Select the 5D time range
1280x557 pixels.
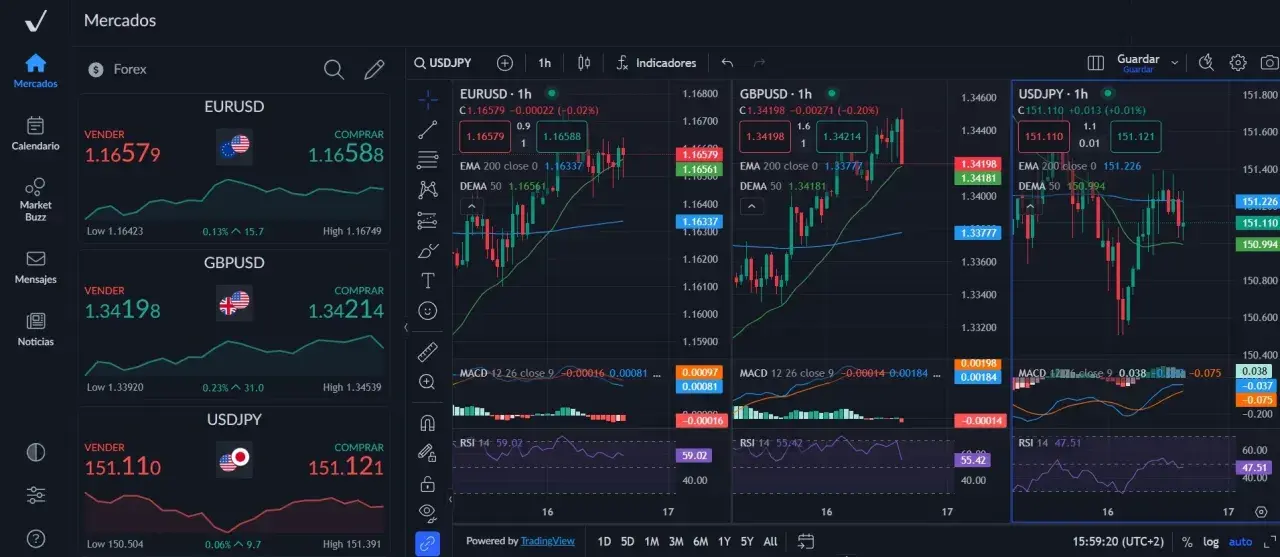pyautogui.click(x=628, y=541)
